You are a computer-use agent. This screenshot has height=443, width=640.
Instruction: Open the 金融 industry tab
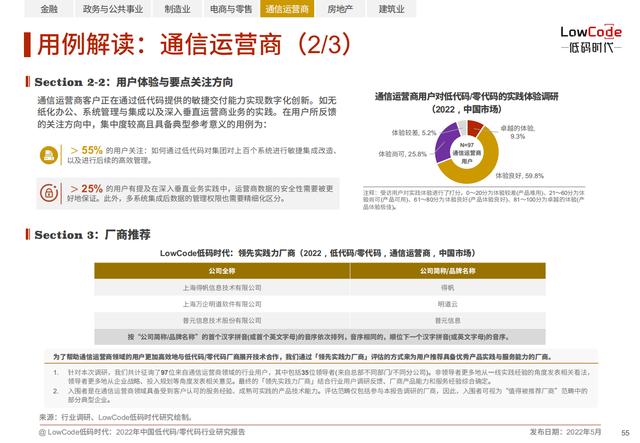coord(49,9)
